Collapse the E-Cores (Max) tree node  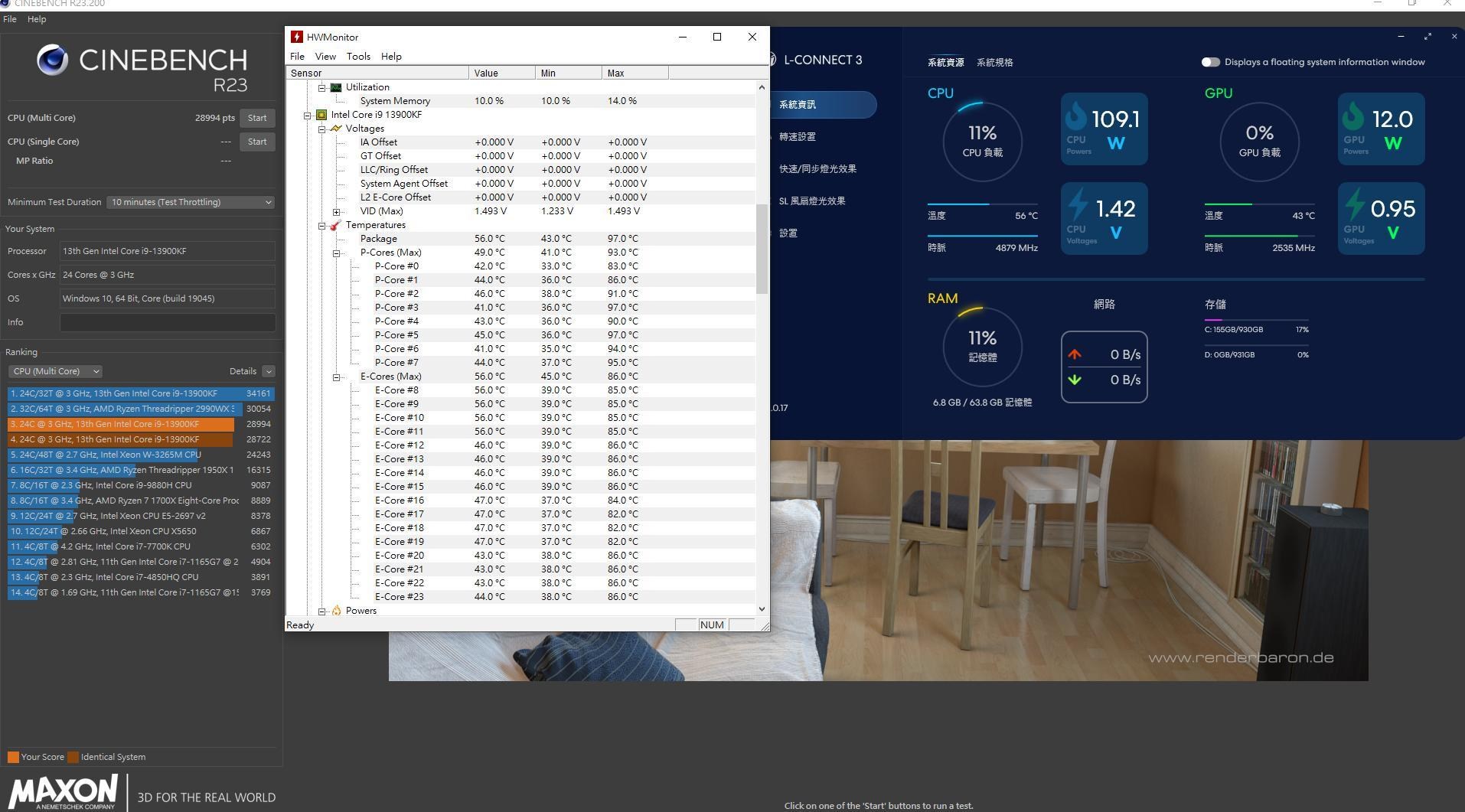[x=336, y=377]
